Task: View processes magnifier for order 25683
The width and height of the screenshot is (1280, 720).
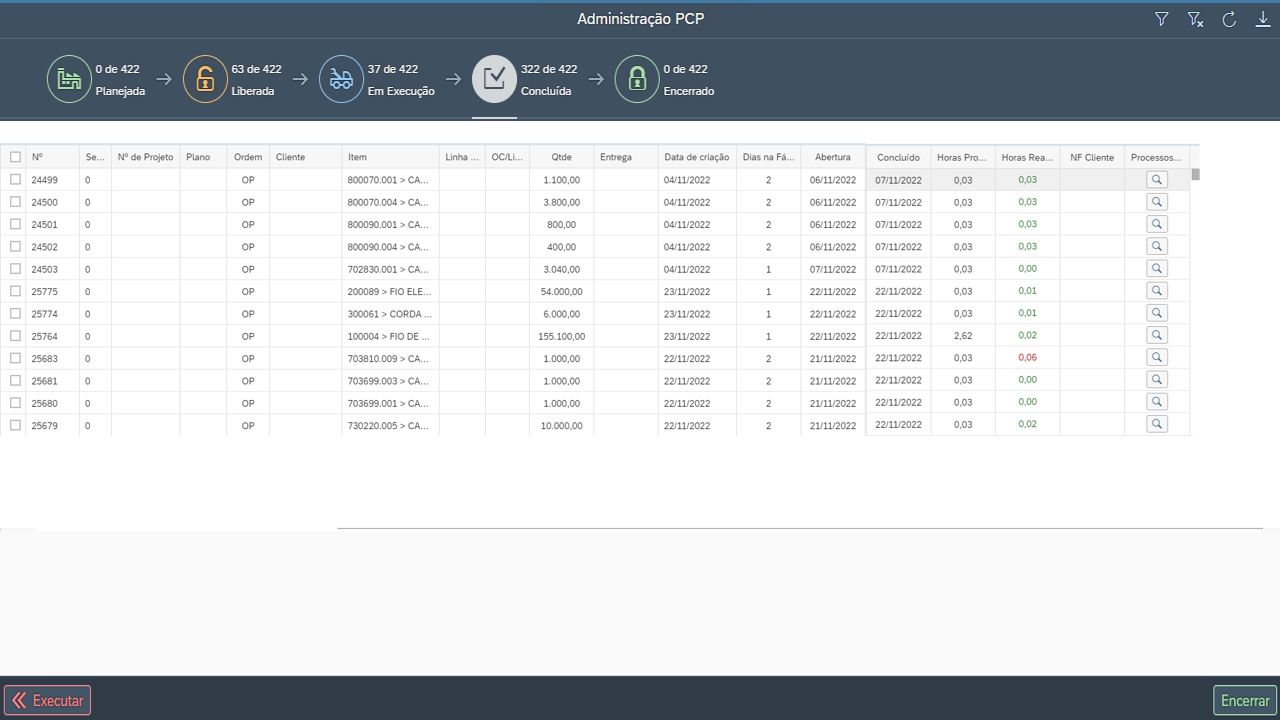Action: click(x=1156, y=357)
